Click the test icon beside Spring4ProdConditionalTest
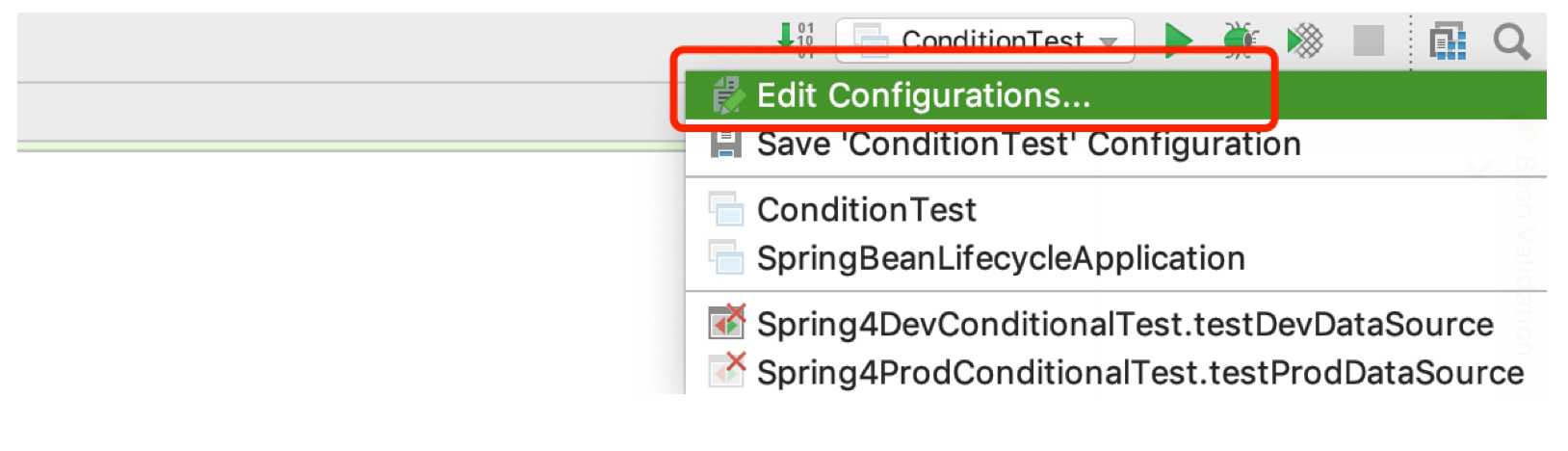The height and width of the screenshot is (451, 1568). 726,370
